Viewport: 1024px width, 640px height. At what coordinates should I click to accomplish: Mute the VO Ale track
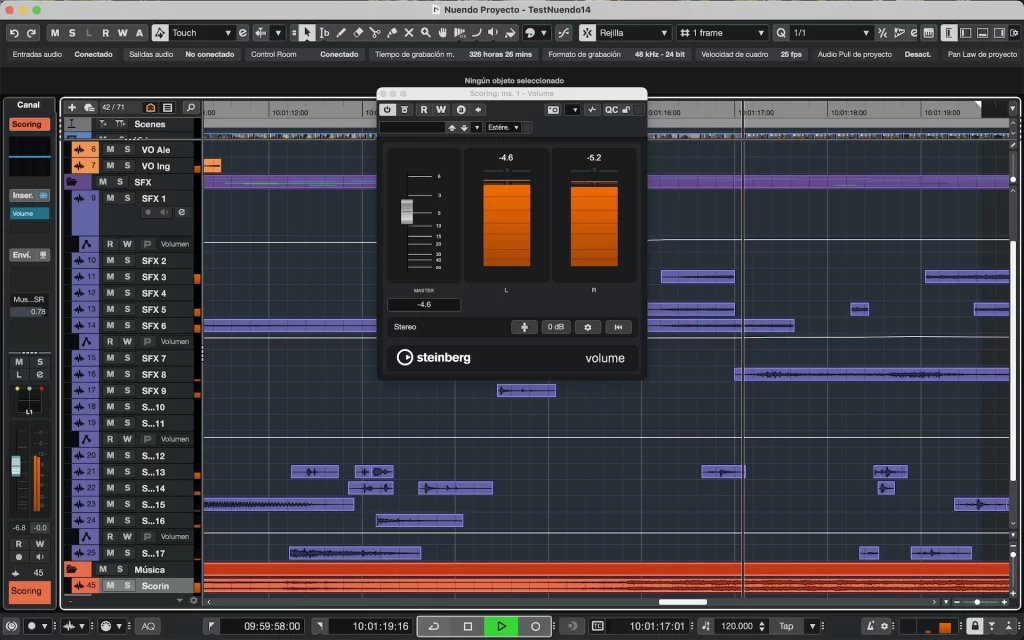tap(110, 149)
